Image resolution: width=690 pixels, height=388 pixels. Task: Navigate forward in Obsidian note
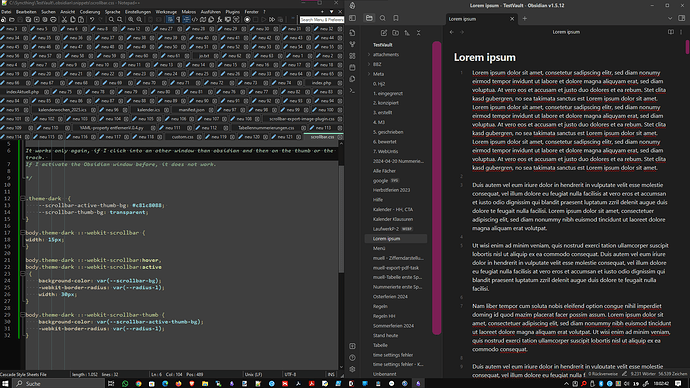click(x=462, y=32)
